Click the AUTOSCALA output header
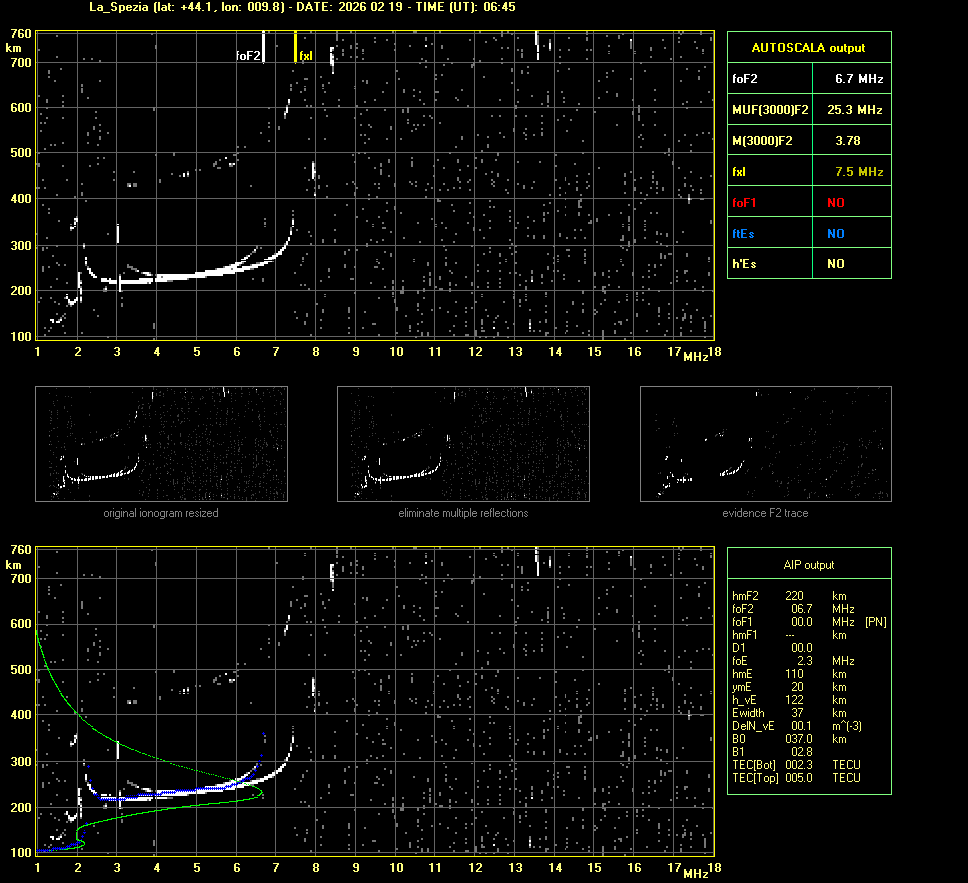Image resolution: width=968 pixels, height=883 pixels. pyautogui.click(x=808, y=47)
